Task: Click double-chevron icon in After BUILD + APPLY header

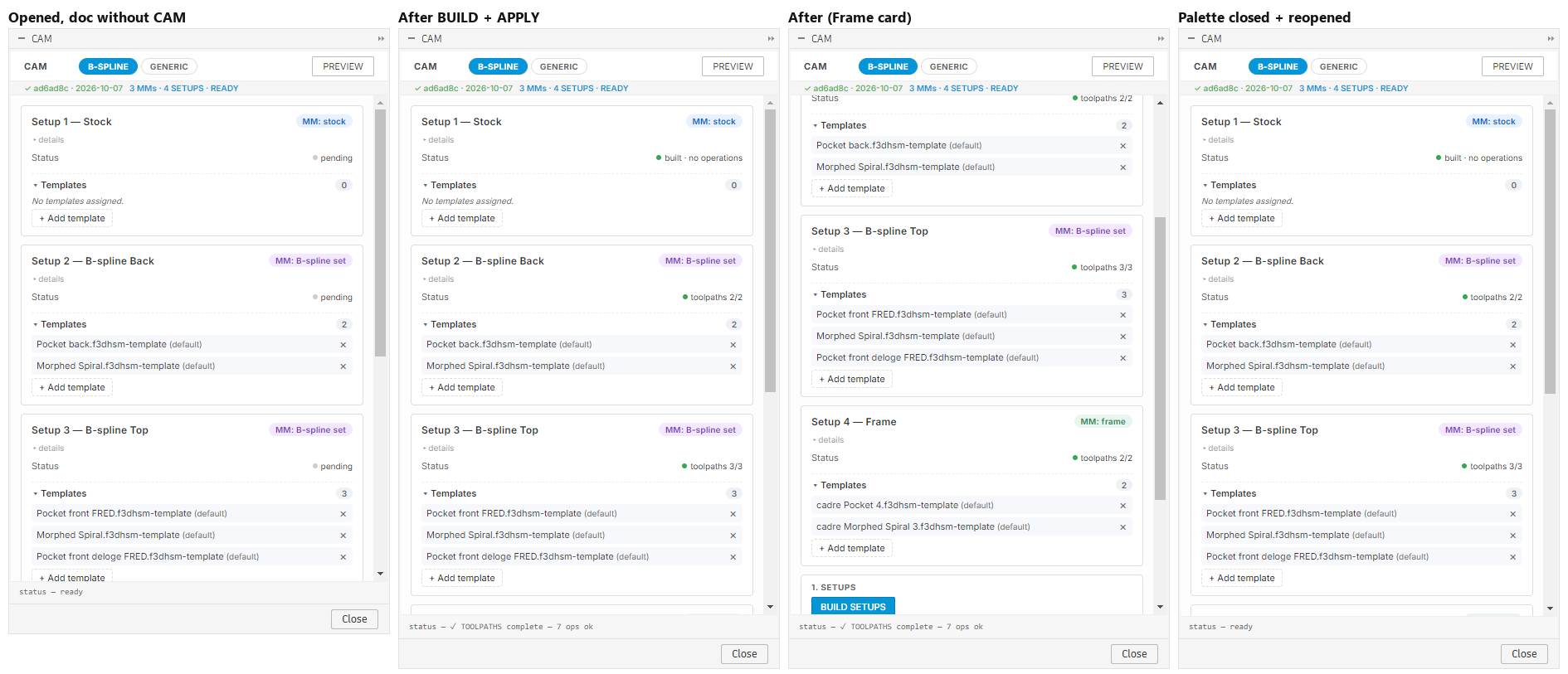Action: 771,39
